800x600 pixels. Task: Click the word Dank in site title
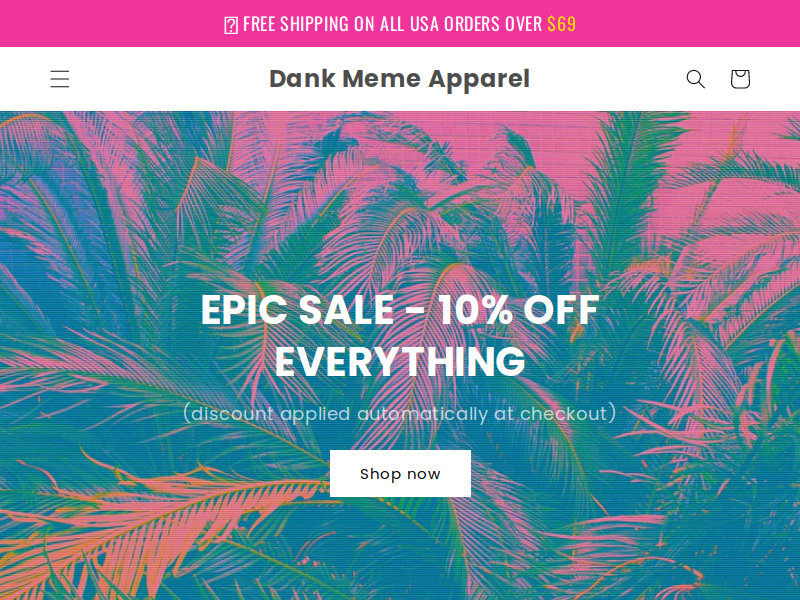point(302,79)
